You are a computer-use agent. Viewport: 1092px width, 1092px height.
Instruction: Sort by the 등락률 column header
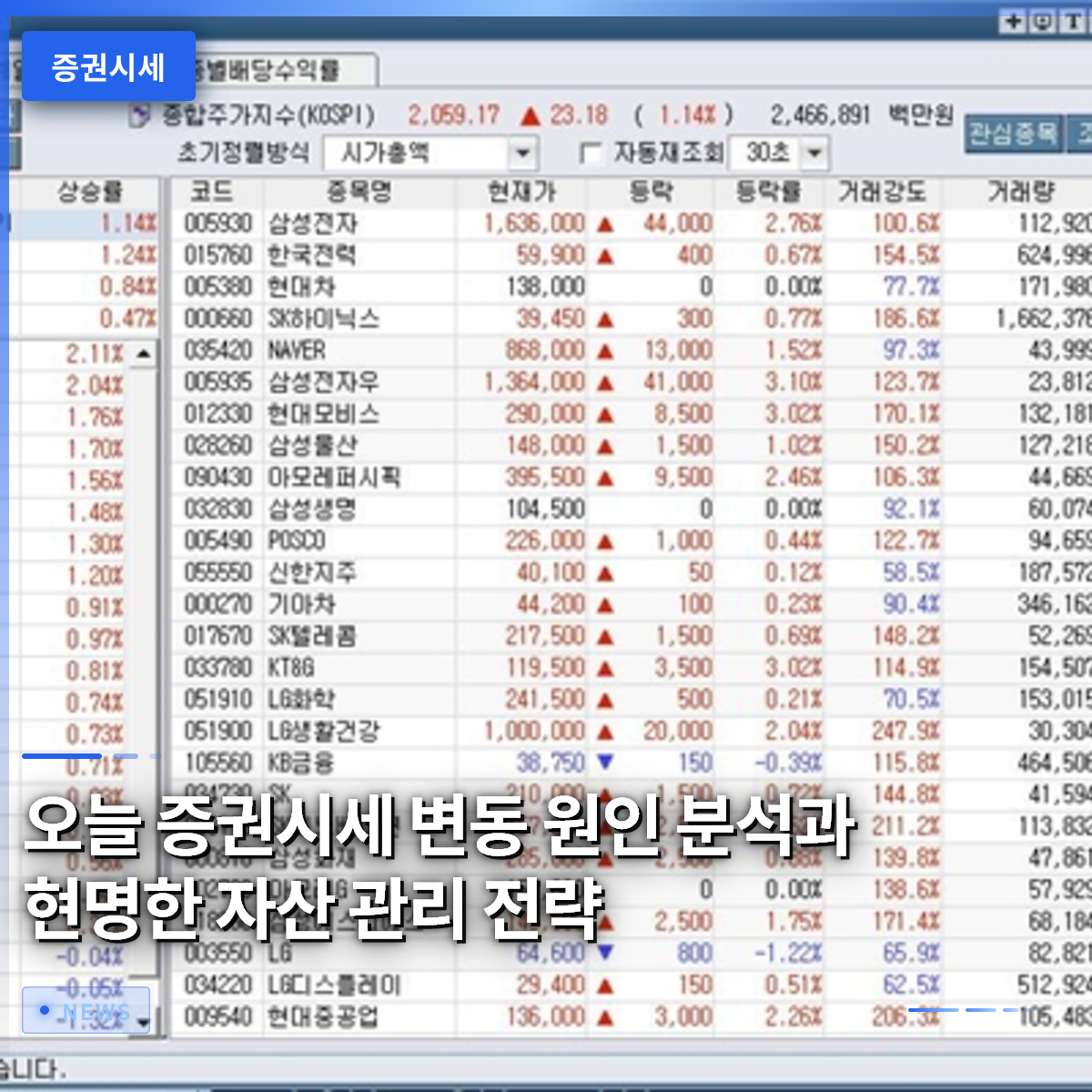tap(769, 192)
